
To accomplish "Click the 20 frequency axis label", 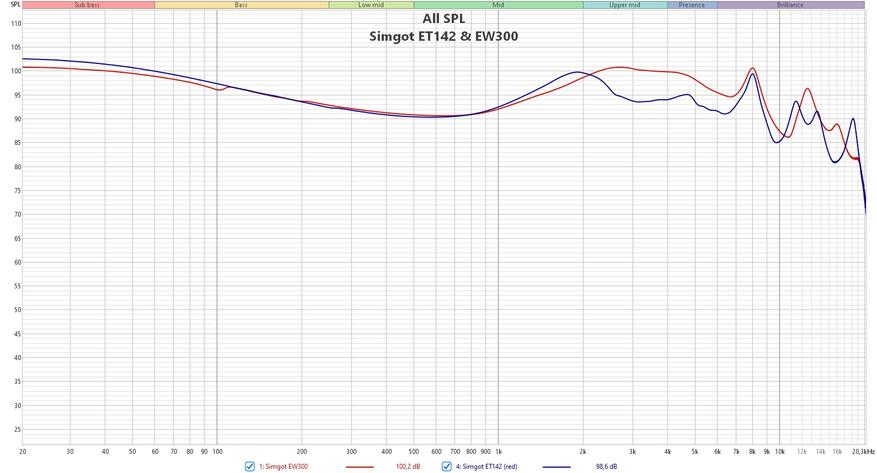I will 22,451.
